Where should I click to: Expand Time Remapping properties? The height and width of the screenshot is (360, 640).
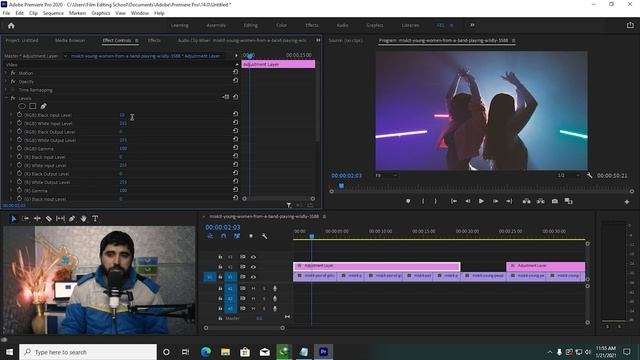point(6,90)
